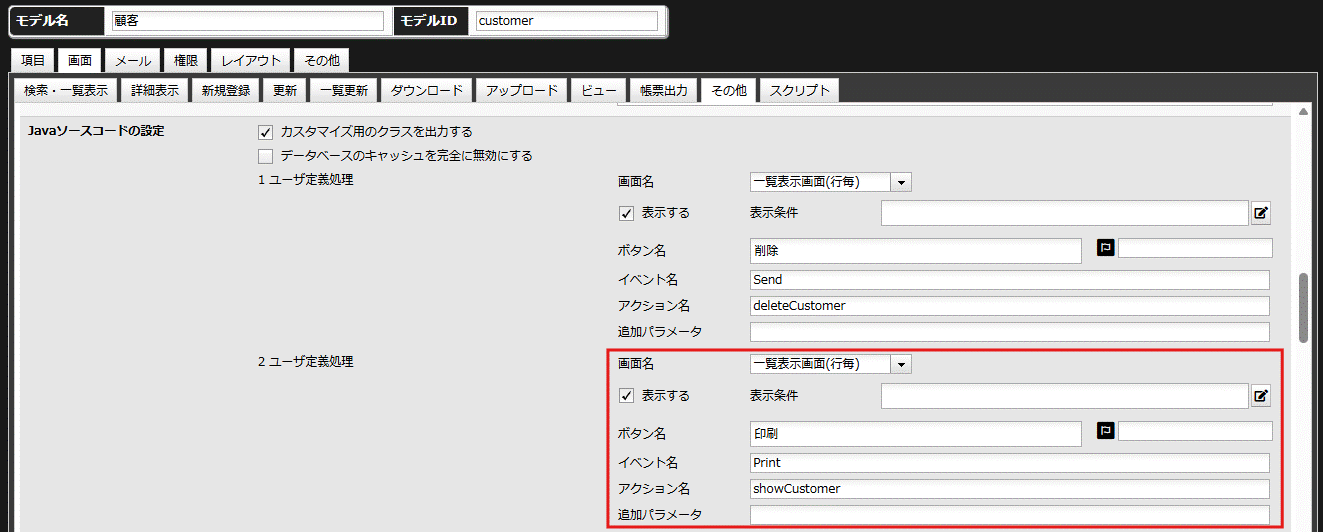The width and height of the screenshot is (1323, 532).
Task: Toggle 表示する checkbox for process 2
Action: tap(626, 396)
